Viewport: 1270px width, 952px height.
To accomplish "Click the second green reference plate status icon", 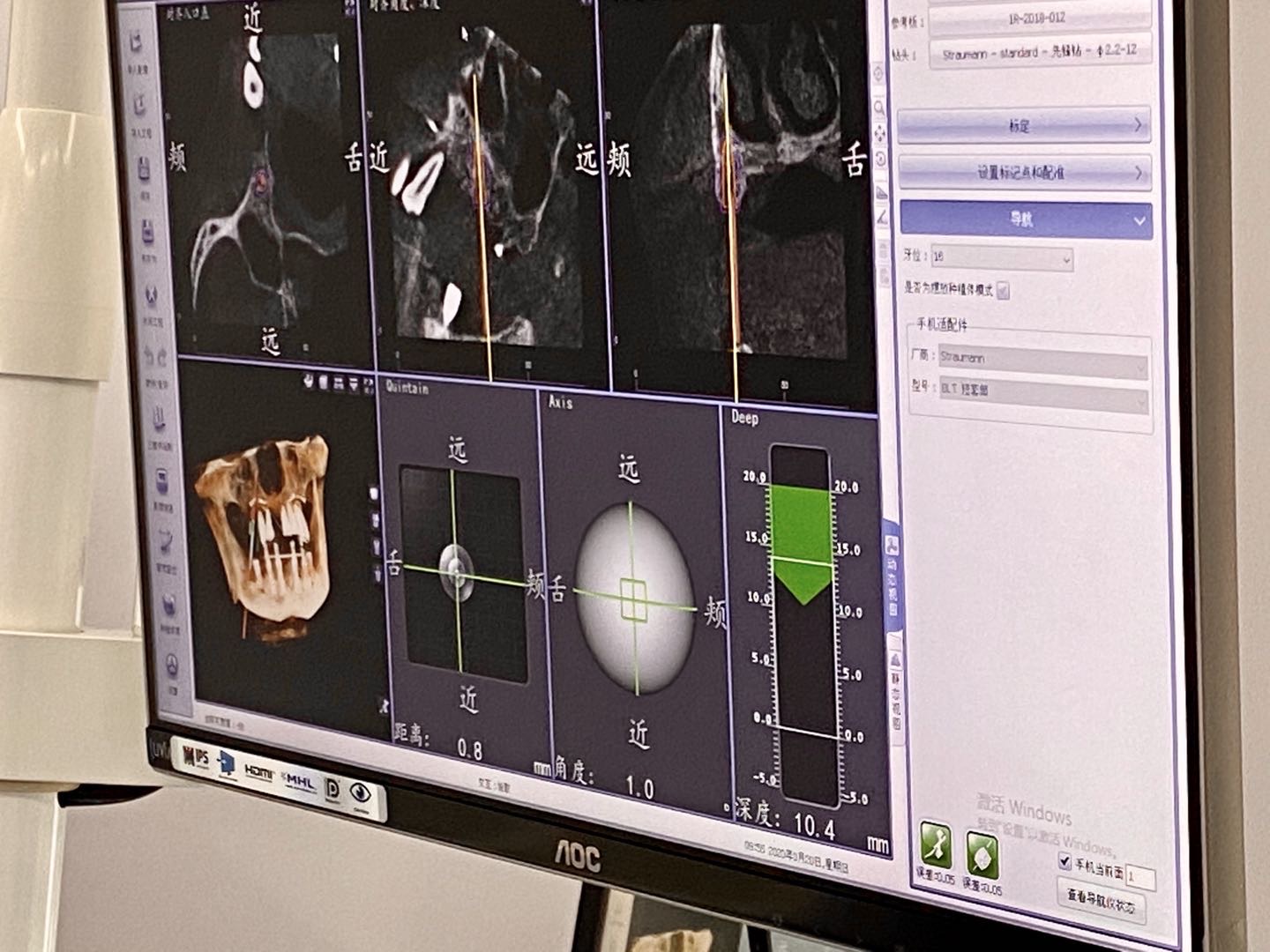I will point(981,853).
